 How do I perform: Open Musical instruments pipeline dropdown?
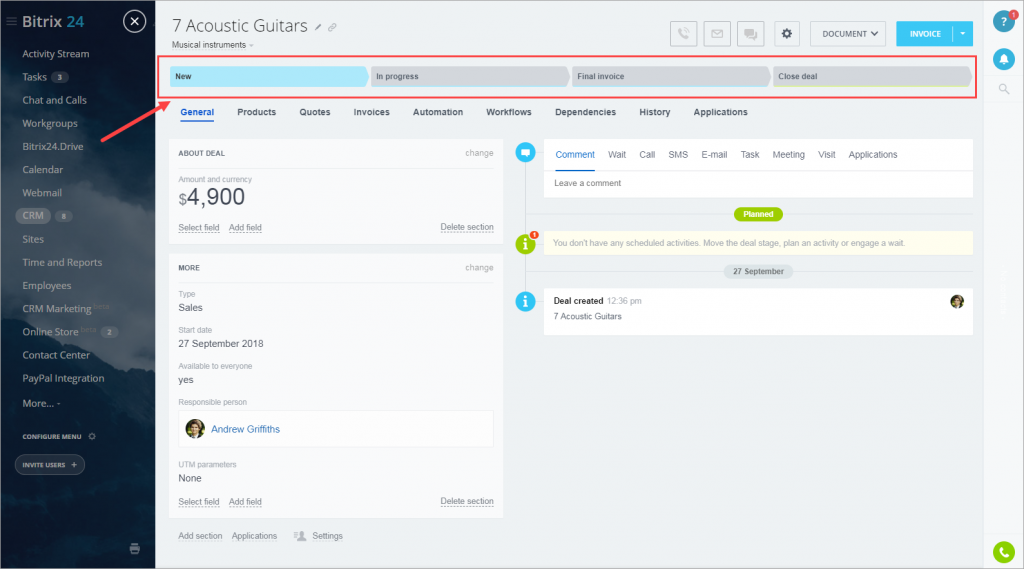click(x=212, y=45)
